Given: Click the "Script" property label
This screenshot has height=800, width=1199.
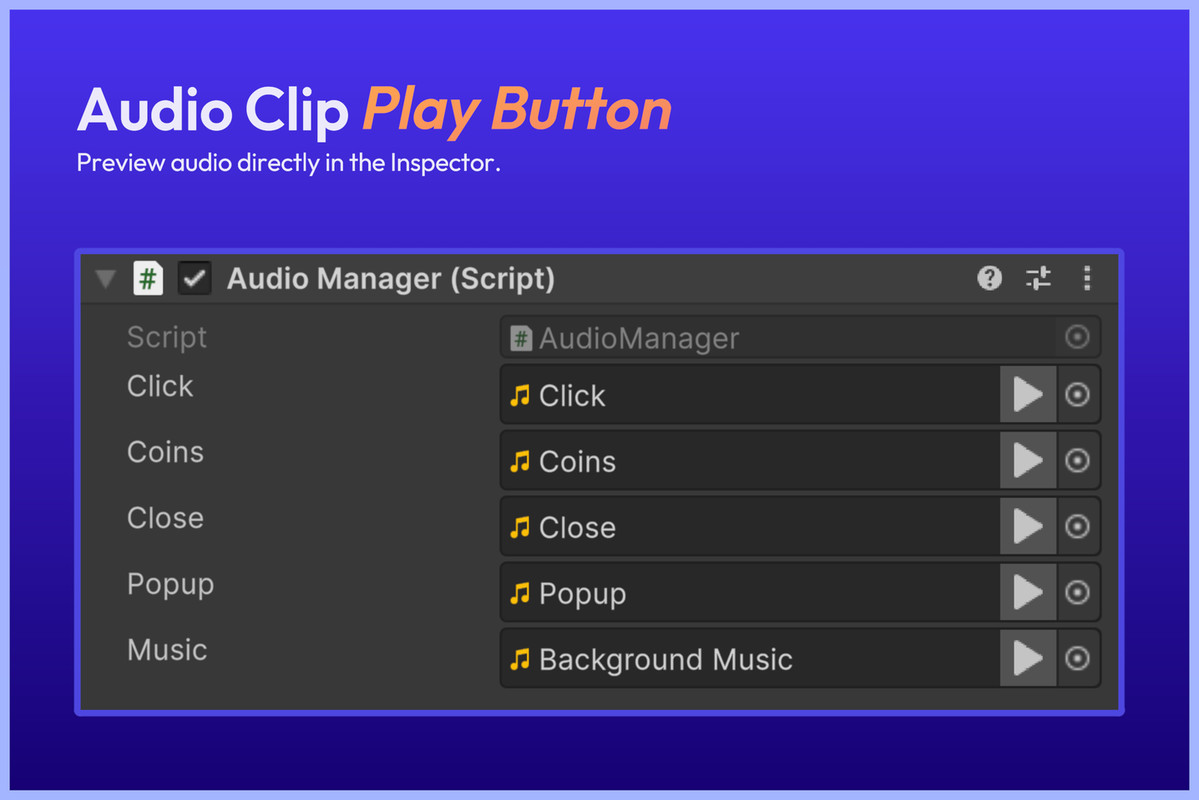Looking at the screenshot, I should pyautogui.click(x=167, y=337).
